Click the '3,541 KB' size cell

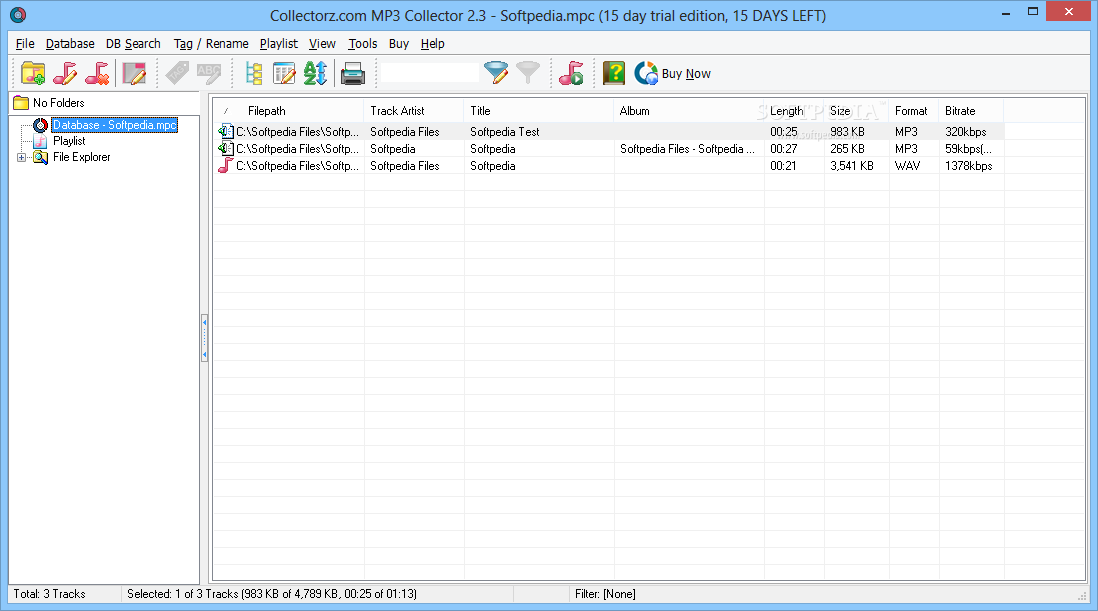click(x=852, y=166)
